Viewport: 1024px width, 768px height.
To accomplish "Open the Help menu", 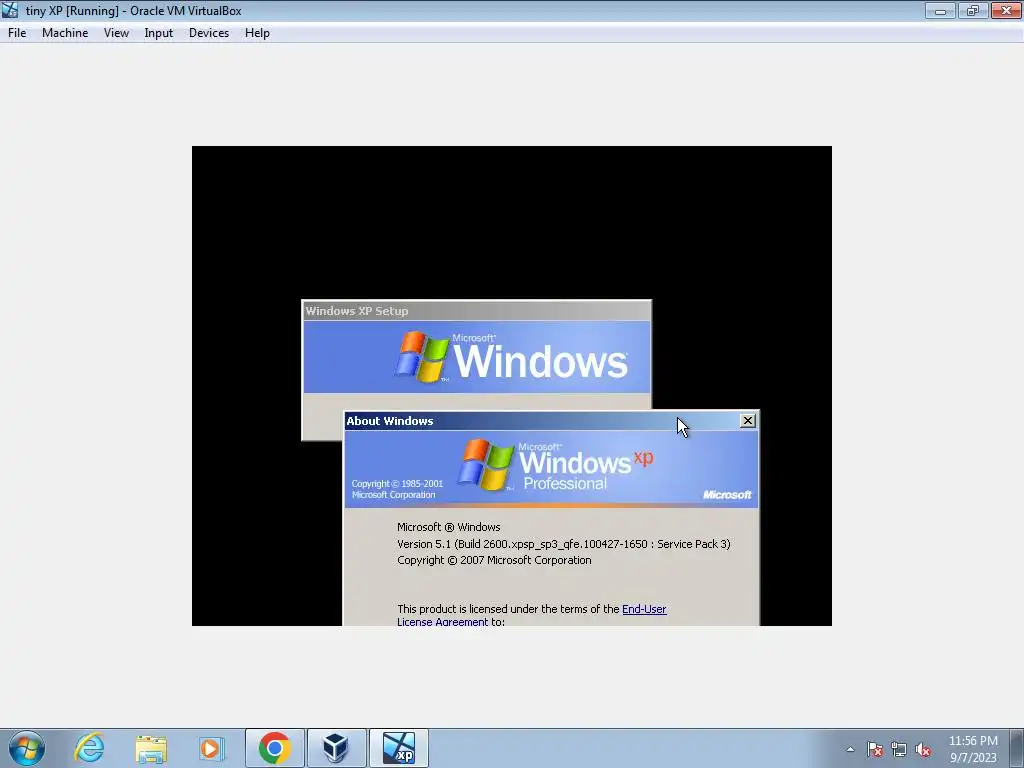I will 257,33.
